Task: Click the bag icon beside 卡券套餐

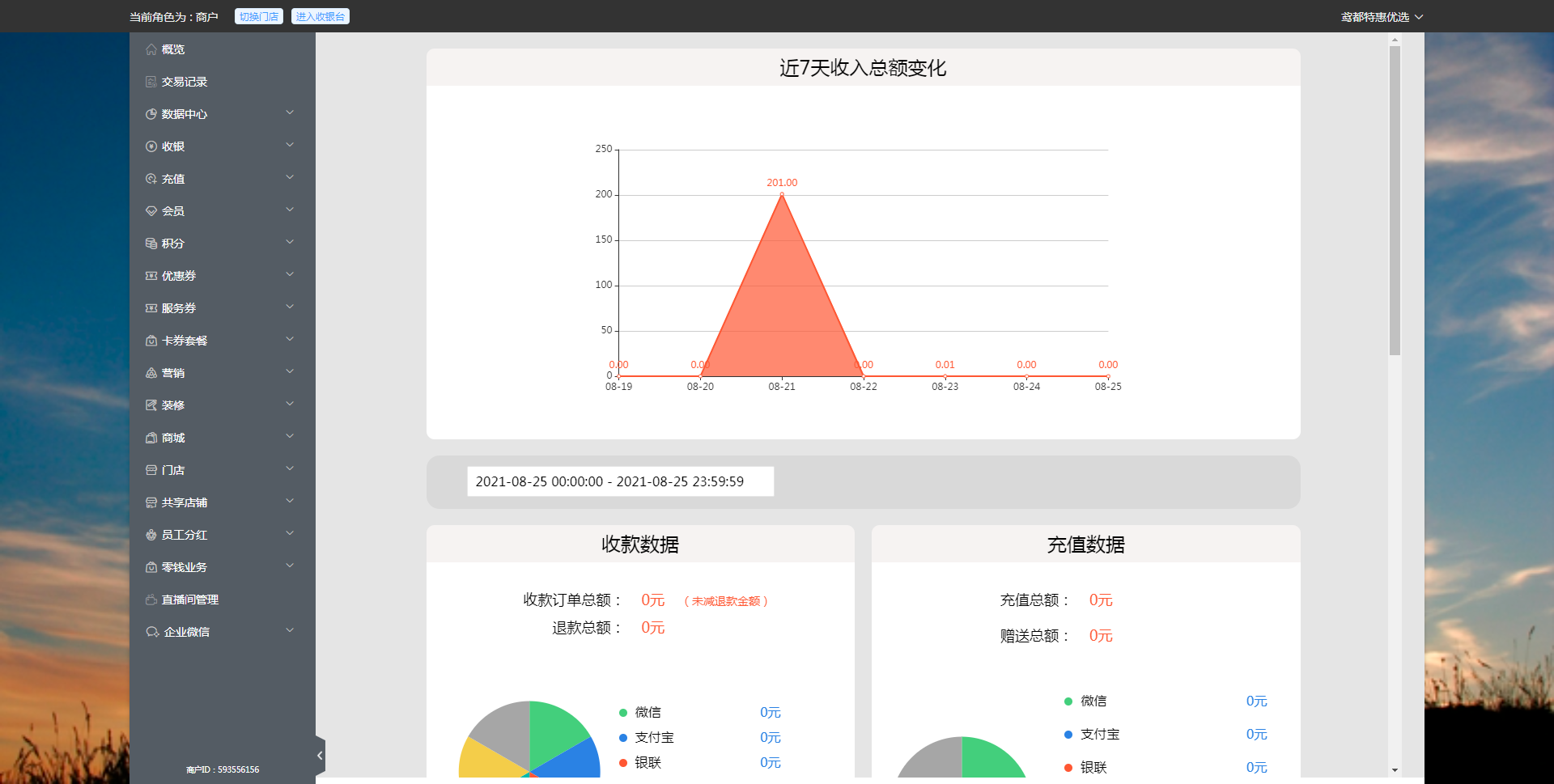Action: (x=151, y=341)
